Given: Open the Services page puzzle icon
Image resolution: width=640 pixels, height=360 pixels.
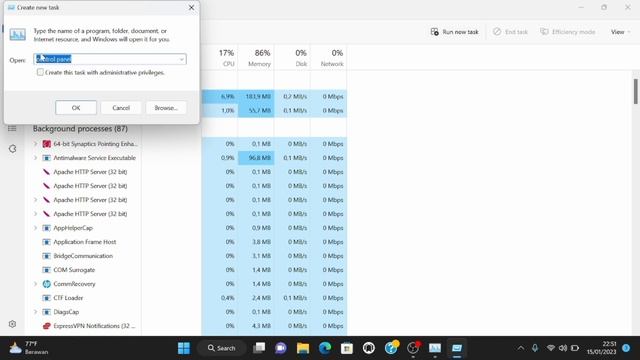Looking at the screenshot, I should (12, 149).
